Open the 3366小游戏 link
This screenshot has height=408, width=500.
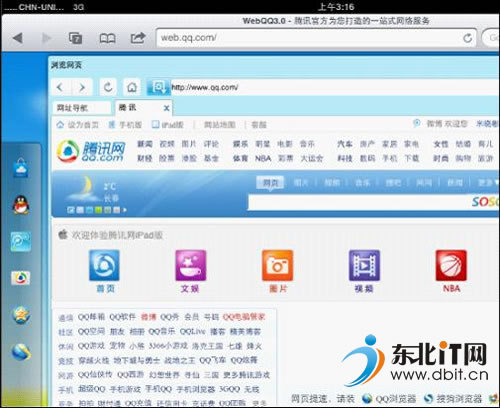tap(168, 346)
